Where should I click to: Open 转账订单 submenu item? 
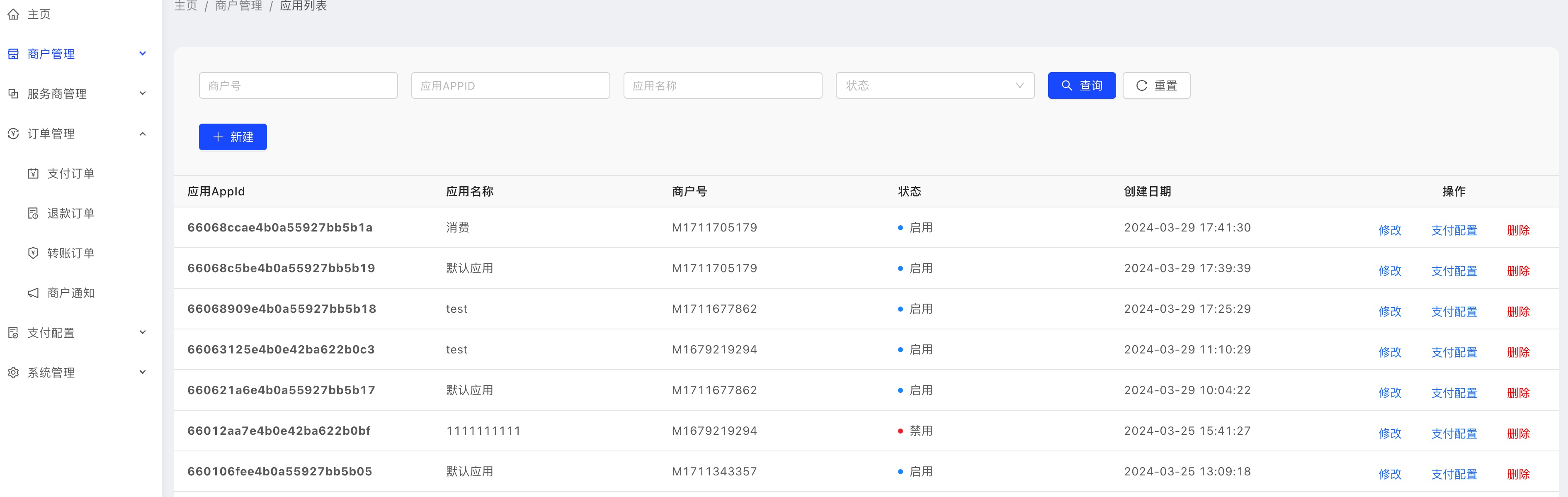pyautogui.click(x=70, y=253)
